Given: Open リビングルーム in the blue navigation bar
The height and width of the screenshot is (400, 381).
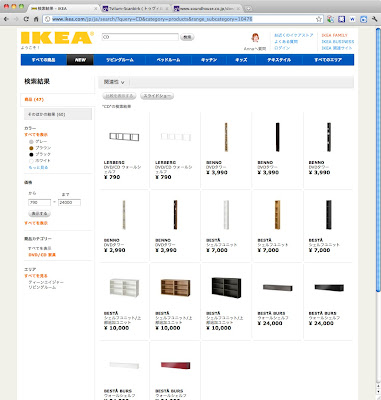Looking at the screenshot, I should pos(120,60).
